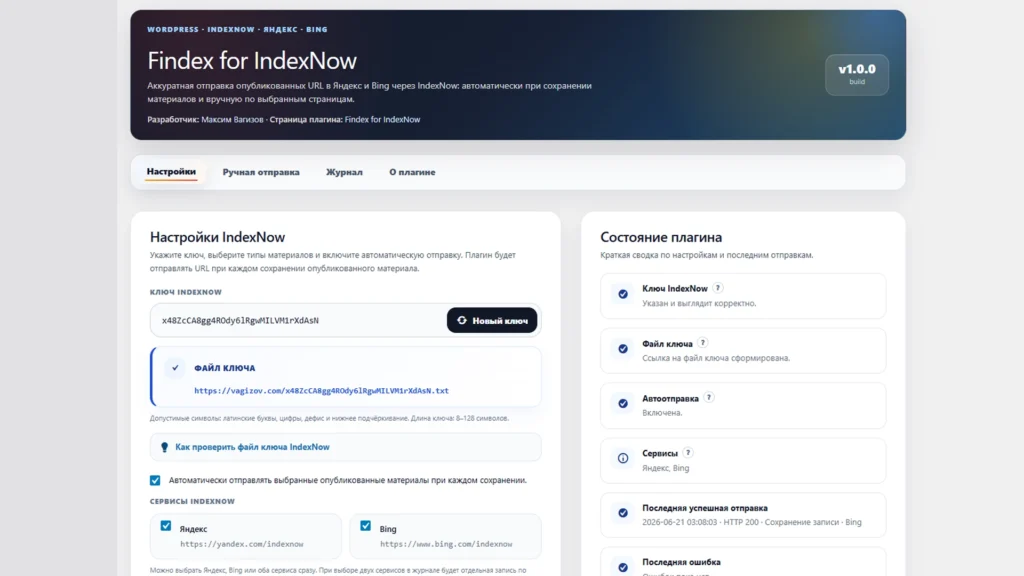The image size is (1024, 576).
Task: Click the Яндекс, Bing services value
Action: (x=665, y=468)
